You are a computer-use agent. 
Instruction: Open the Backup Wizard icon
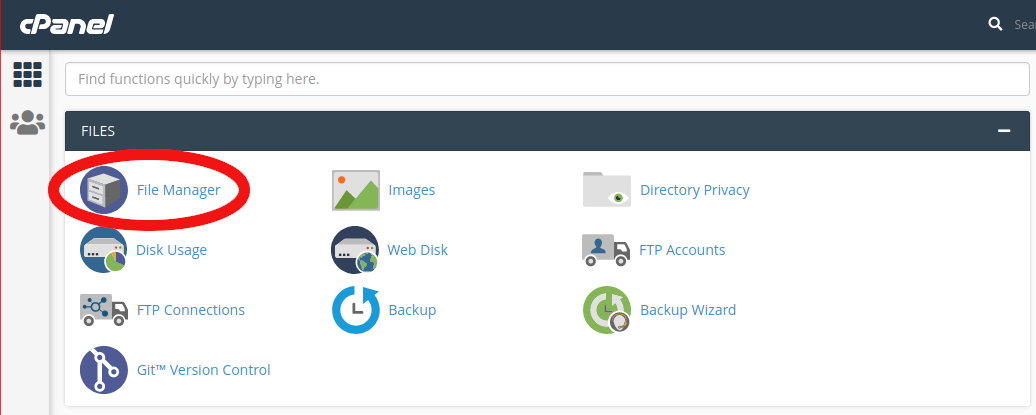607,310
